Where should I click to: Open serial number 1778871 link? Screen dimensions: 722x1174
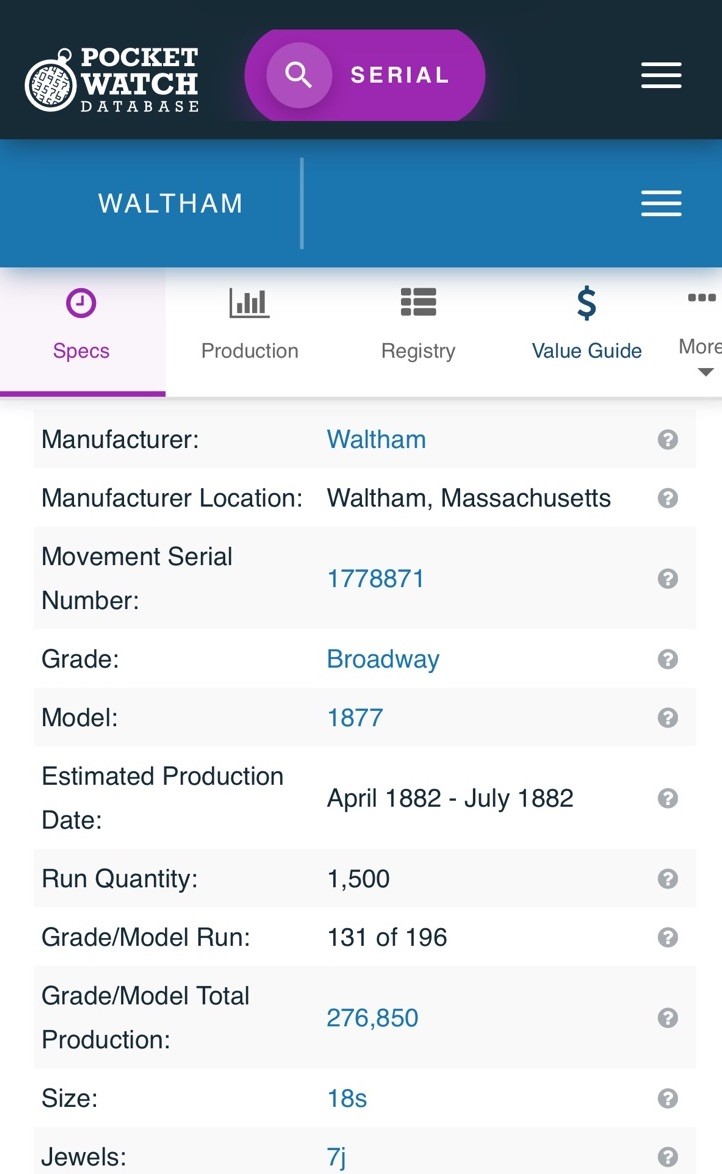pos(375,579)
